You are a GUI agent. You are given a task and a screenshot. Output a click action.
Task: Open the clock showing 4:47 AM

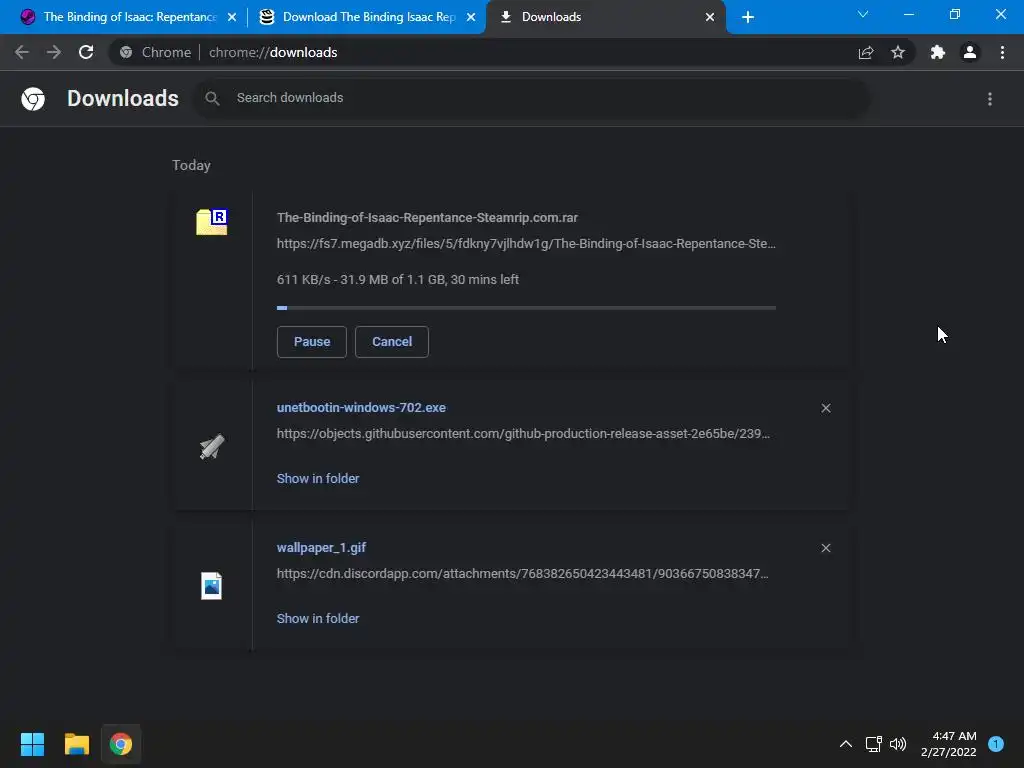pyautogui.click(x=949, y=744)
